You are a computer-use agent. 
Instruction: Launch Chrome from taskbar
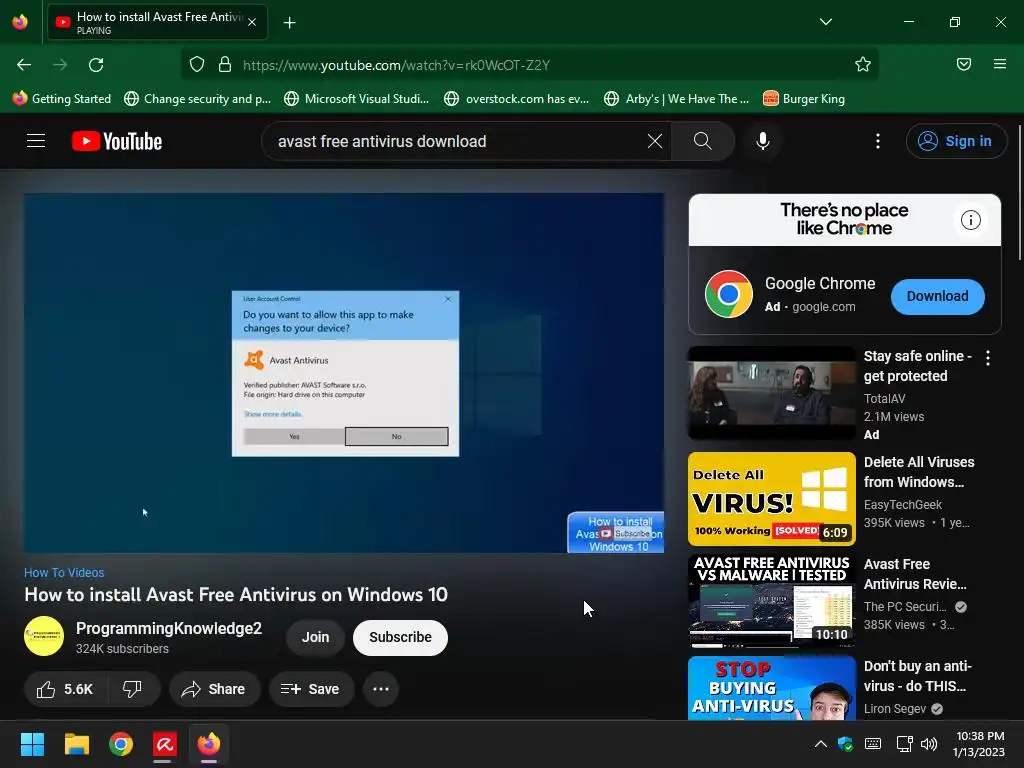coord(121,744)
